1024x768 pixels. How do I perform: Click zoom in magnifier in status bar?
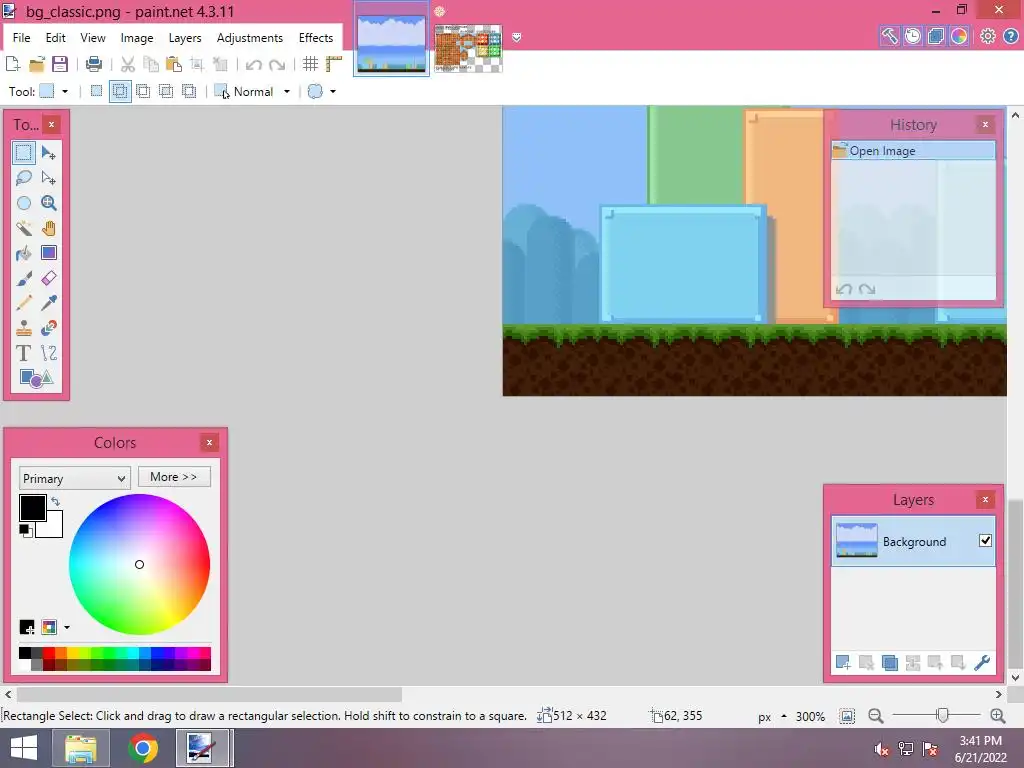click(x=998, y=716)
